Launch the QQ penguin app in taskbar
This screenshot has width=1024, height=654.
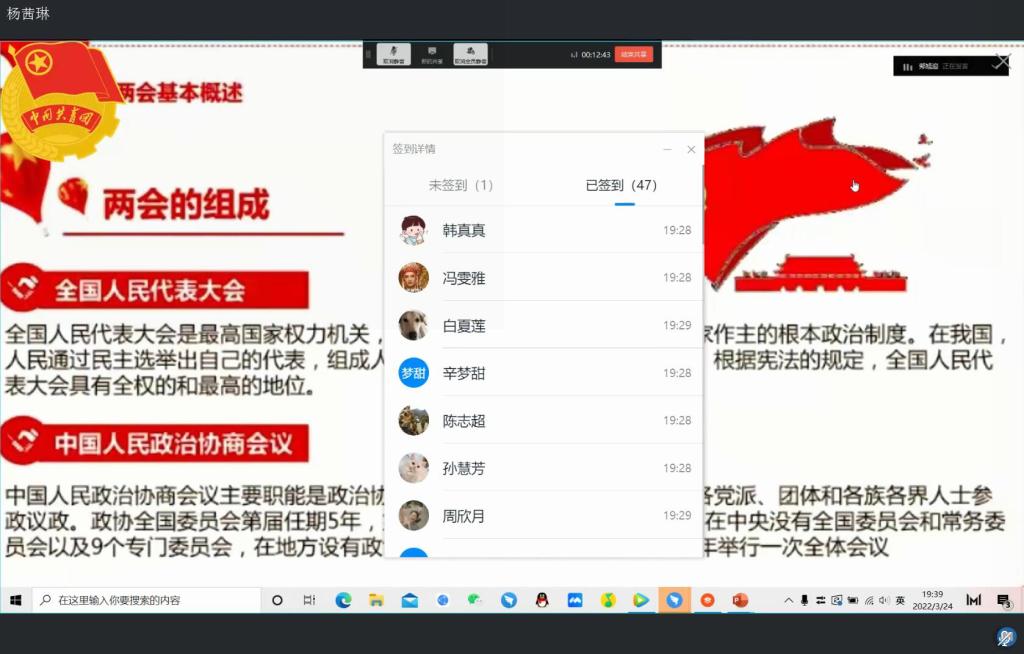[x=541, y=600]
